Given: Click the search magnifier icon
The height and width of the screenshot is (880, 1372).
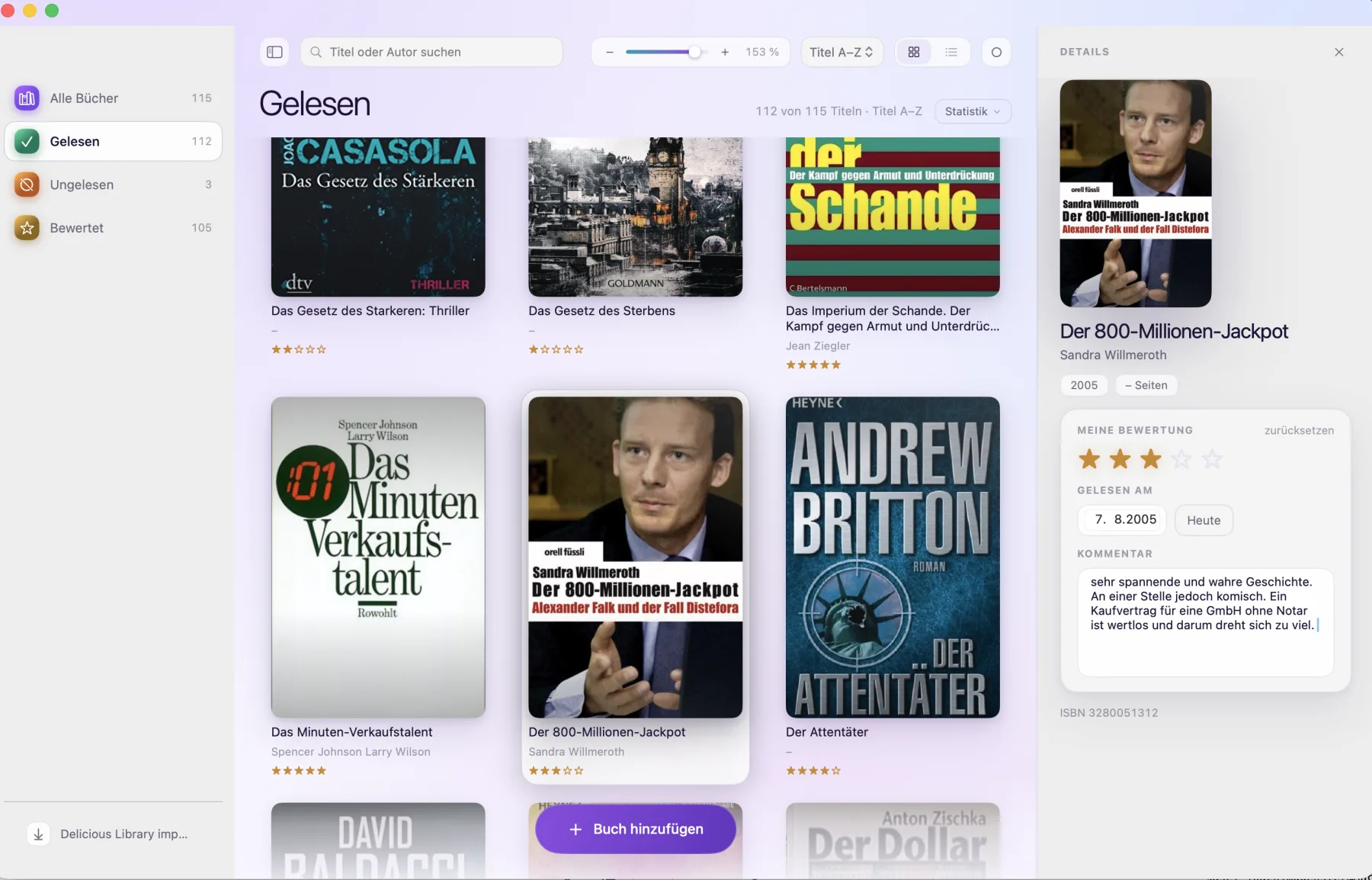Looking at the screenshot, I should point(316,52).
